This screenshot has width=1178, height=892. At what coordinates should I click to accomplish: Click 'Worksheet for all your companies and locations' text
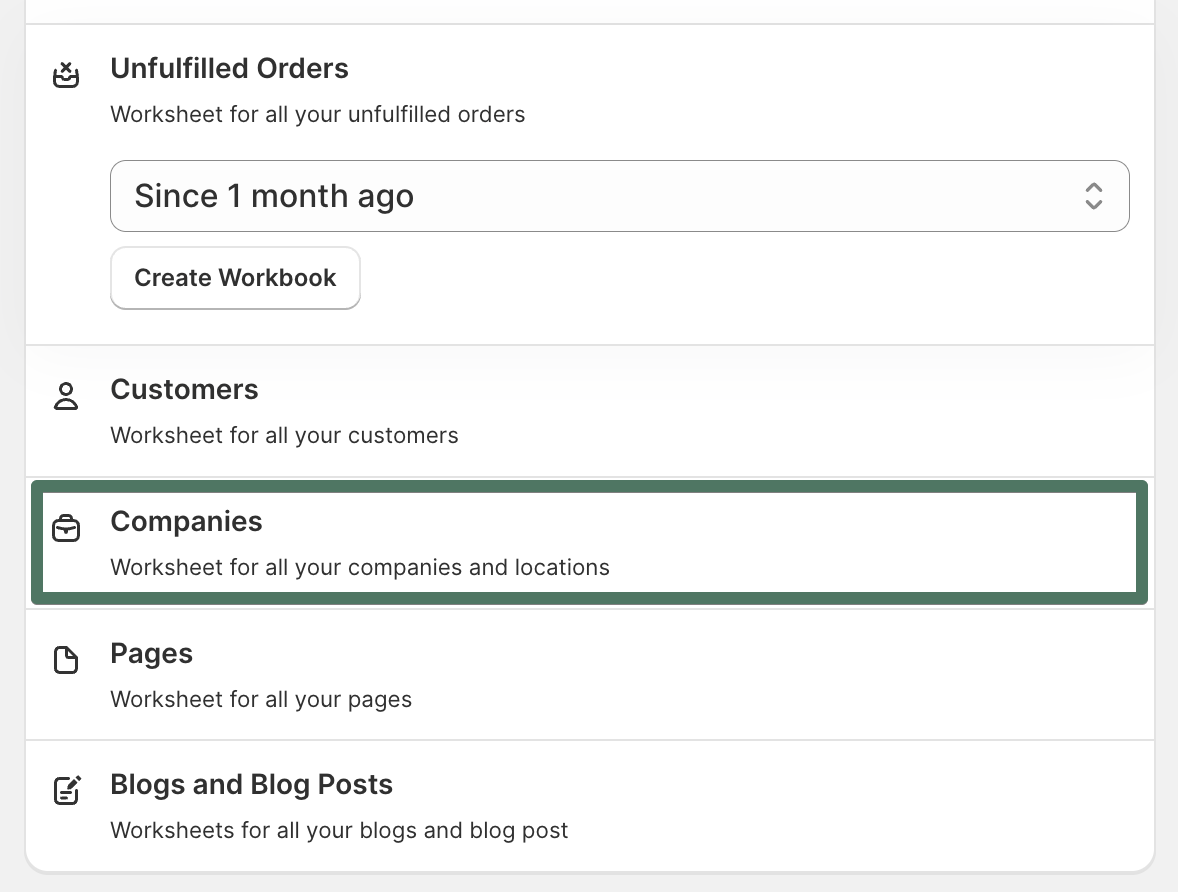click(359, 567)
